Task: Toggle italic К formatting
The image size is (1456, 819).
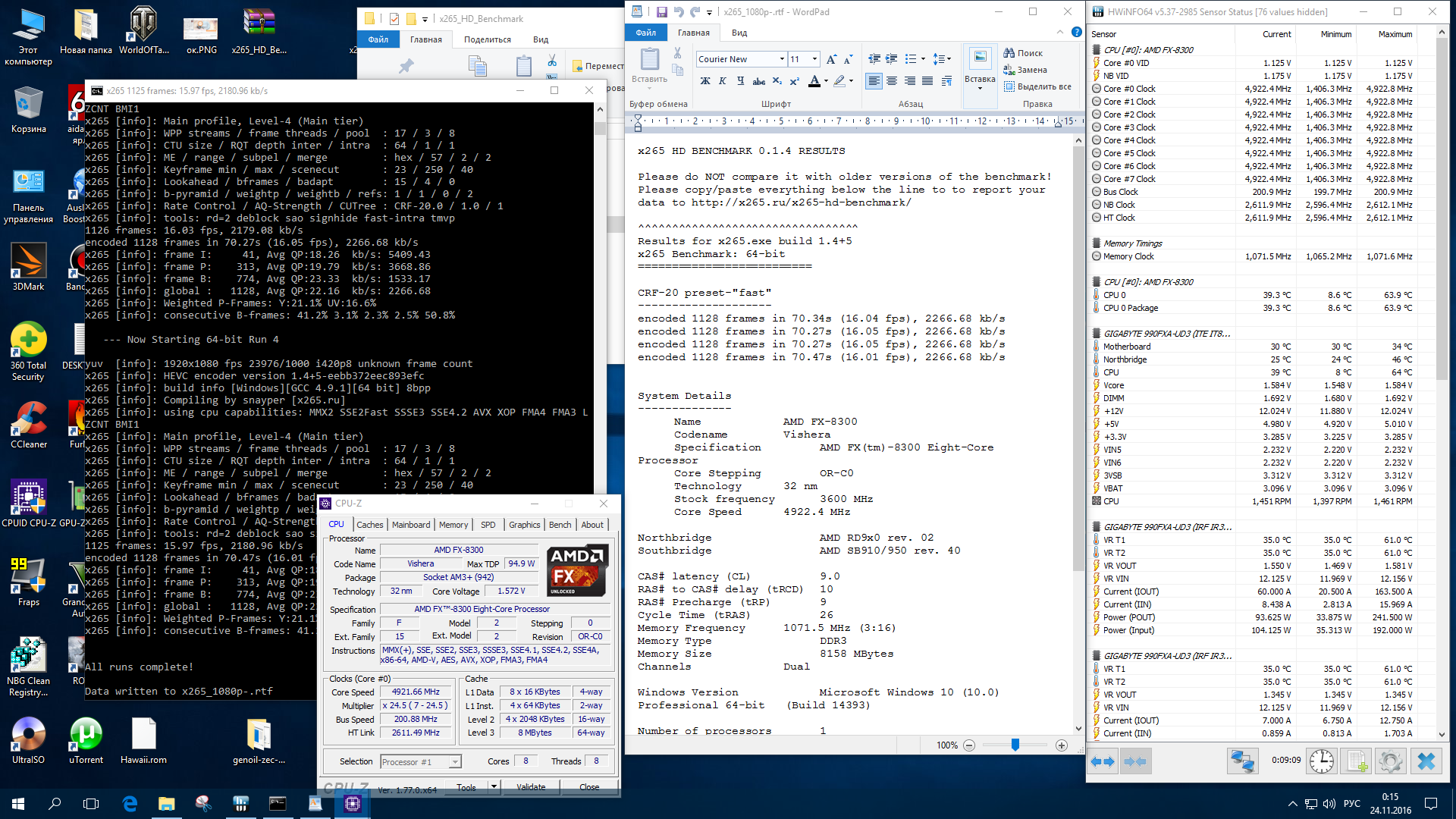Action: pyautogui.click(x=723, y=81)
